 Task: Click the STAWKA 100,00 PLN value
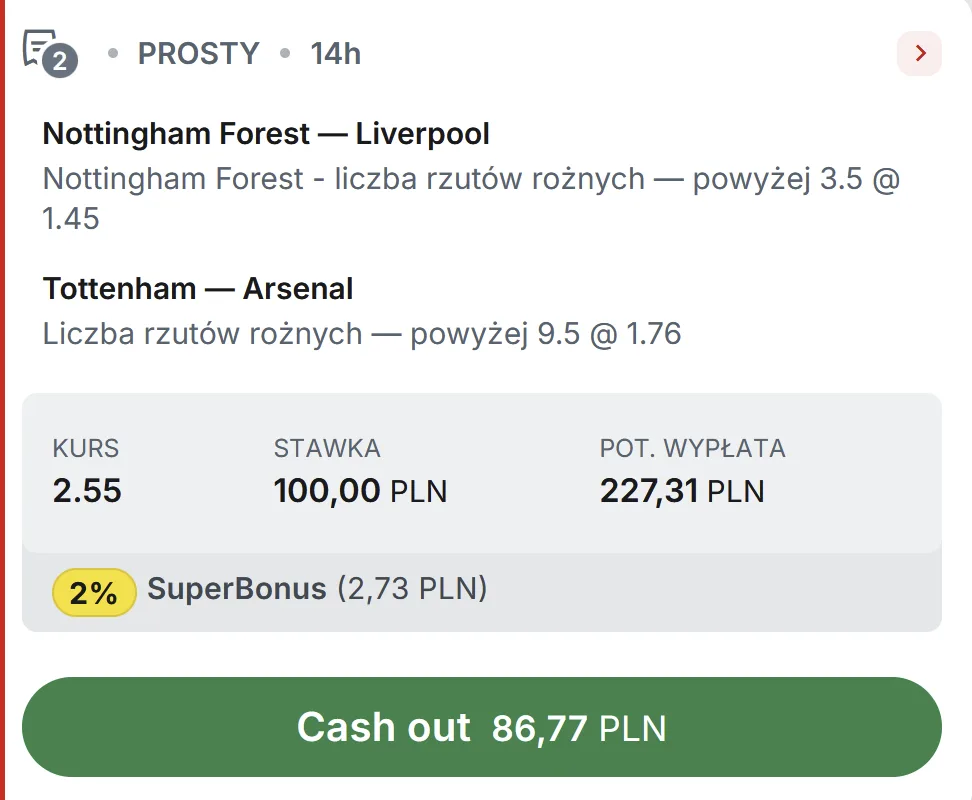tap(361, 491)
